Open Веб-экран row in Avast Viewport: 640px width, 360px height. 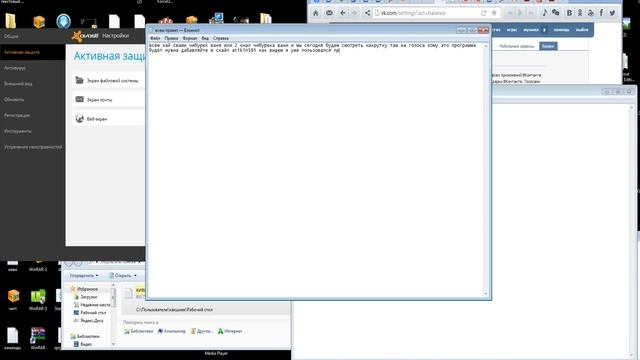[x=109, y=119]
